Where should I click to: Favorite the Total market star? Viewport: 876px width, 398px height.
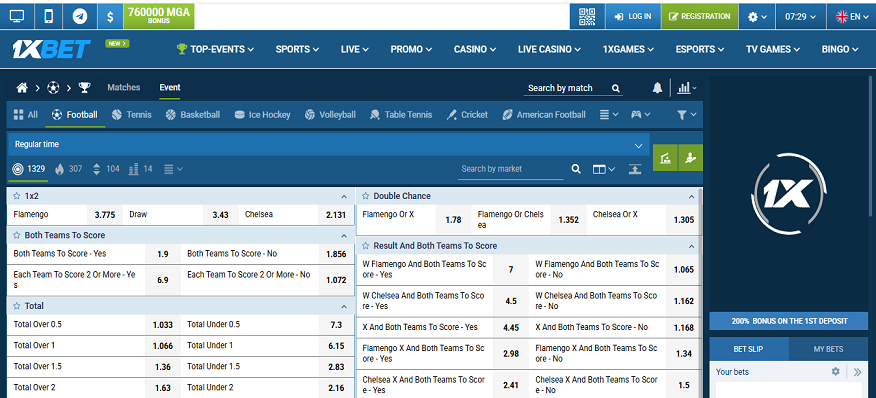(x=16, y=306)
